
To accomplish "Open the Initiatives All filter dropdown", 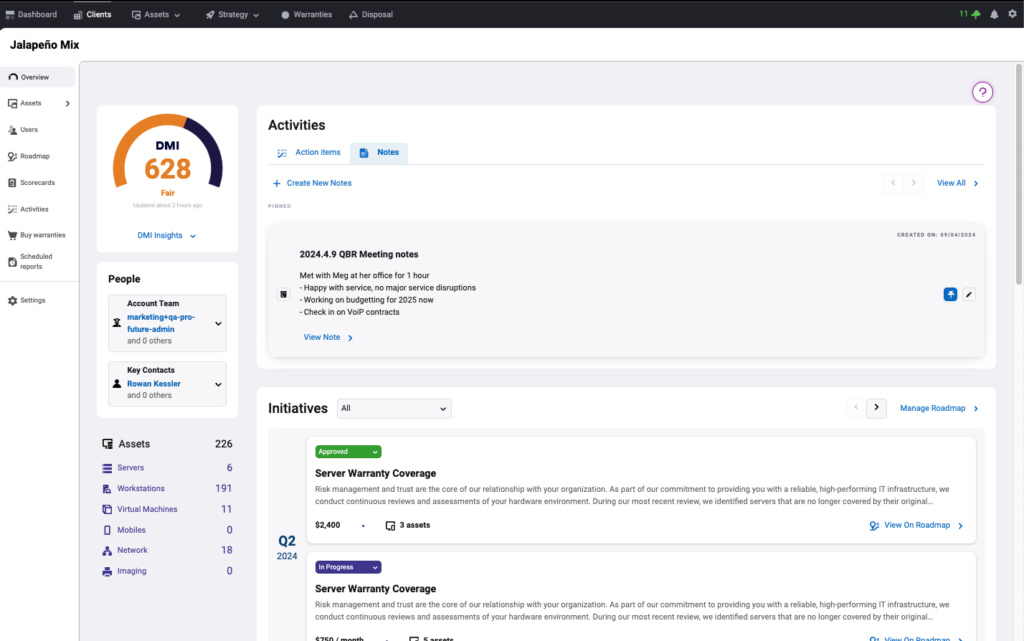I will click(x=394, y=409).
